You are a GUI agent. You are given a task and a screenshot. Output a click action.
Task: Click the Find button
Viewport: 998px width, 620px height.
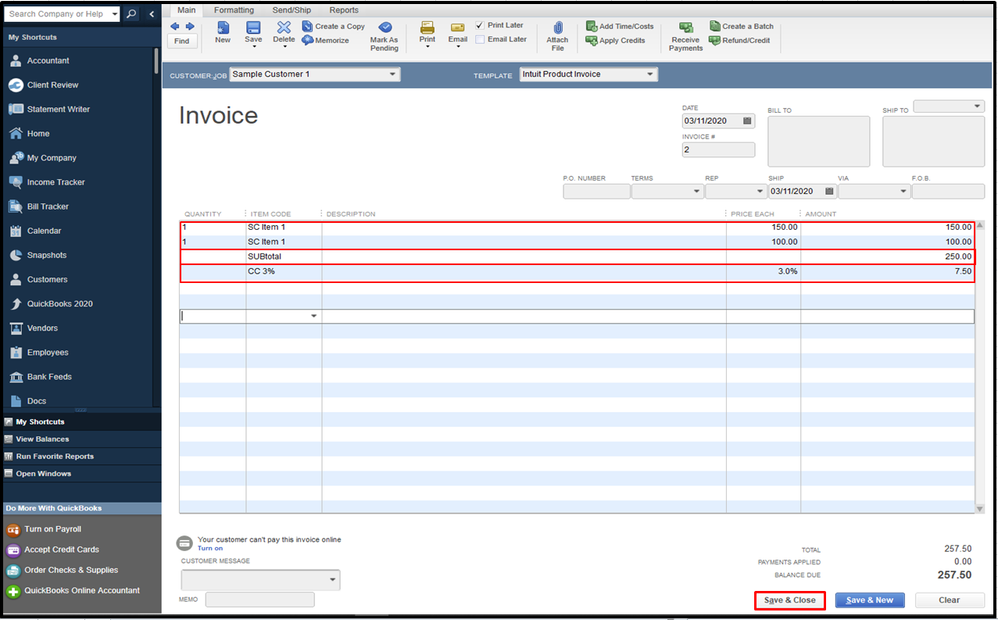182,41
